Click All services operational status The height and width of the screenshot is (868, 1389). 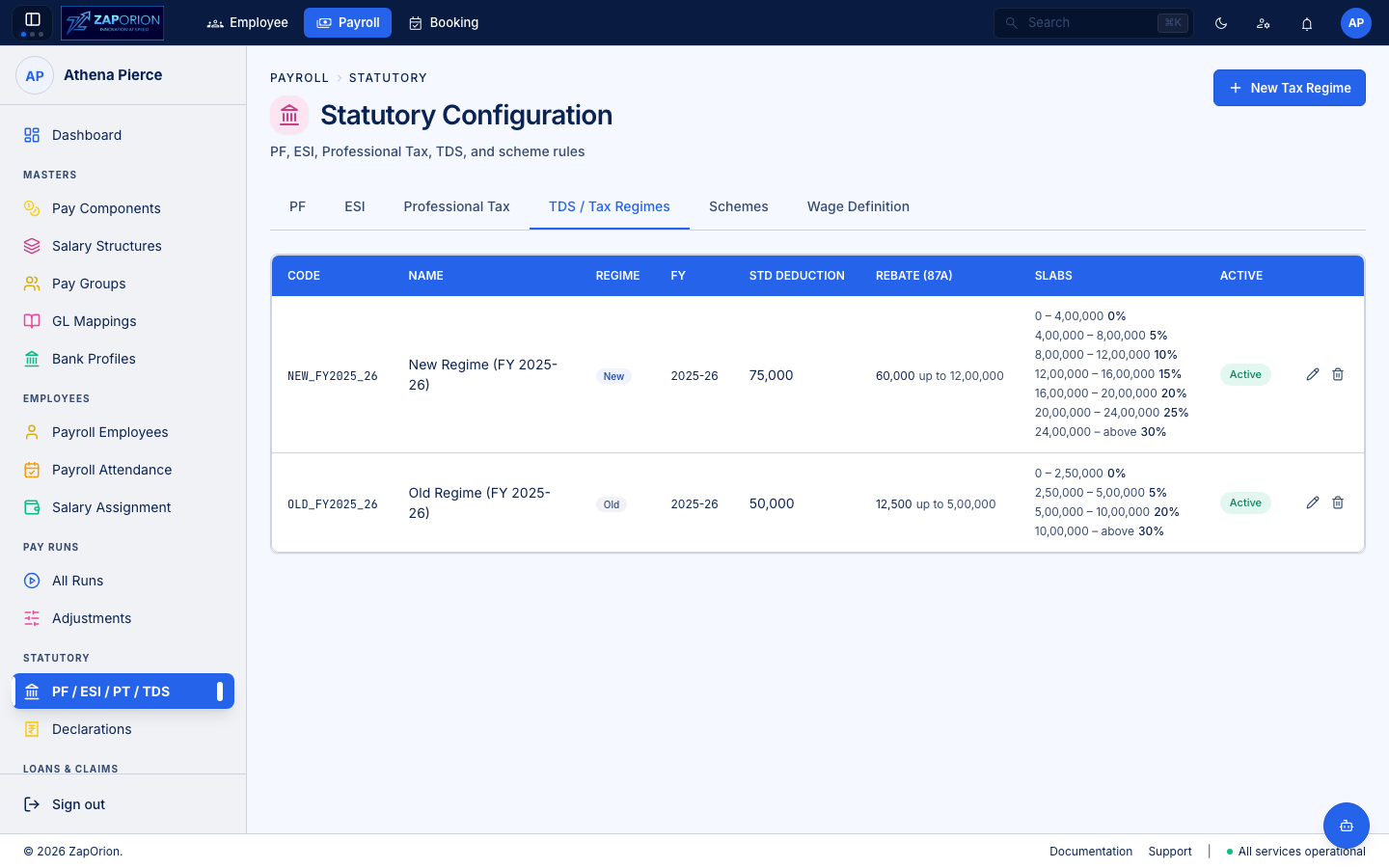coord(1295,852)
